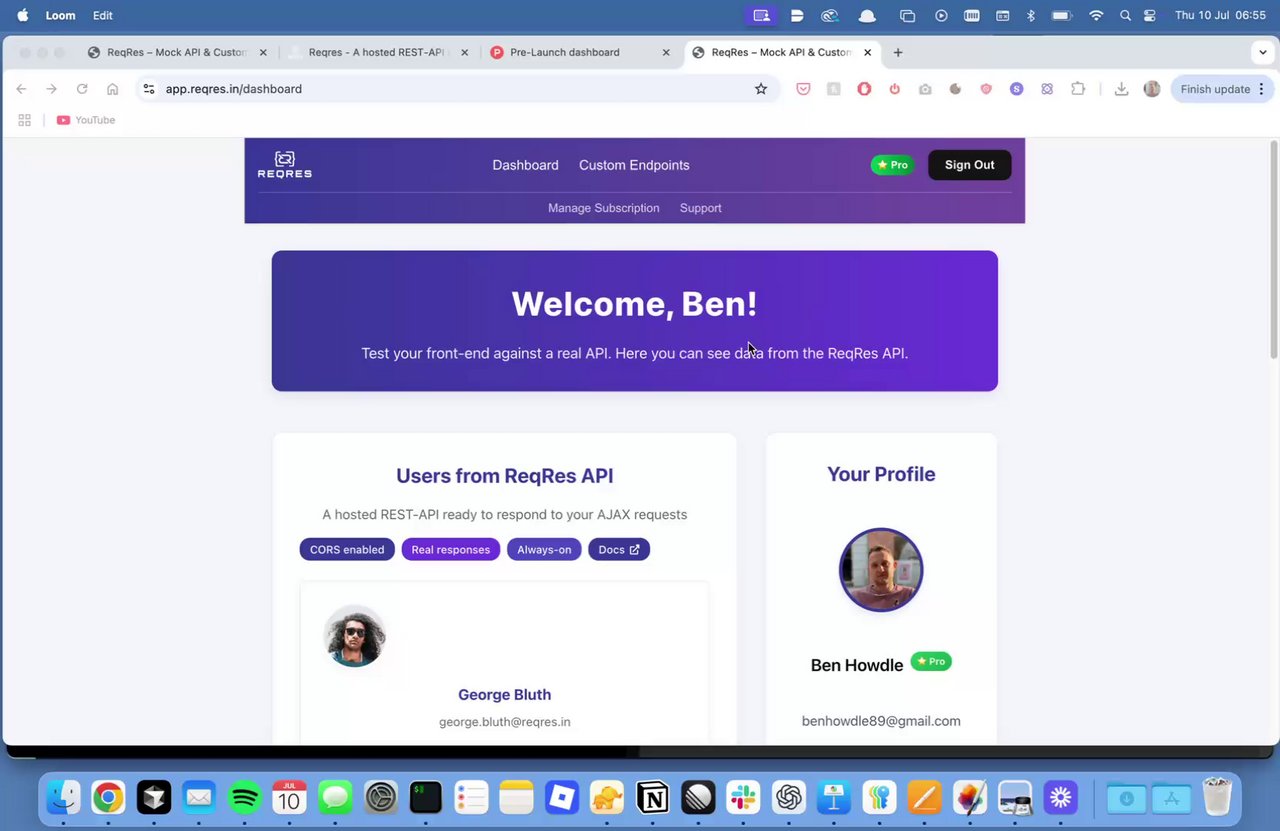The width and height of the screenshot is (1280, 831).
Task: Click the Loom recording status icon
Action: (761, 15)
